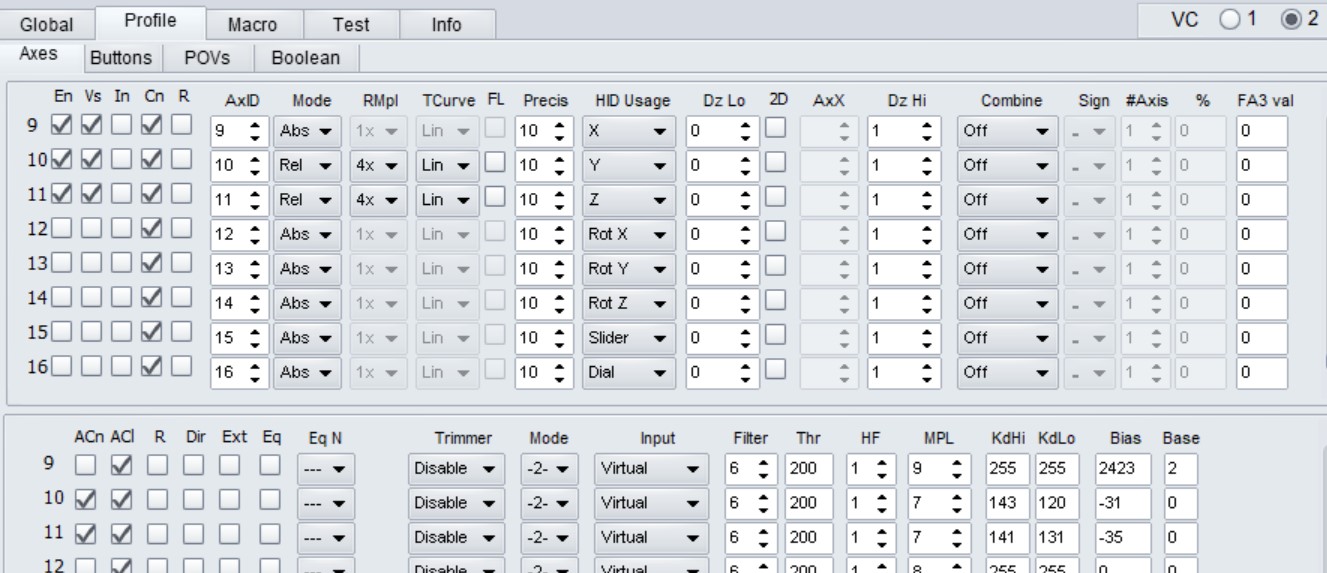Click HF stepper for lower row 10
The width and height of the screenshot is (1327, 573).
point(884,503)
